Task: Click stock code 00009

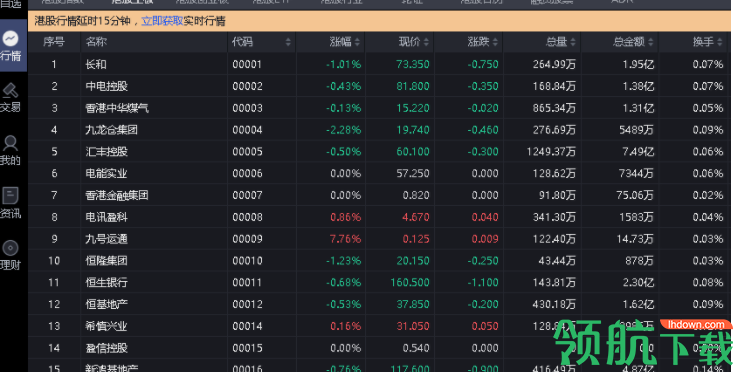Action: click(247, 239)
